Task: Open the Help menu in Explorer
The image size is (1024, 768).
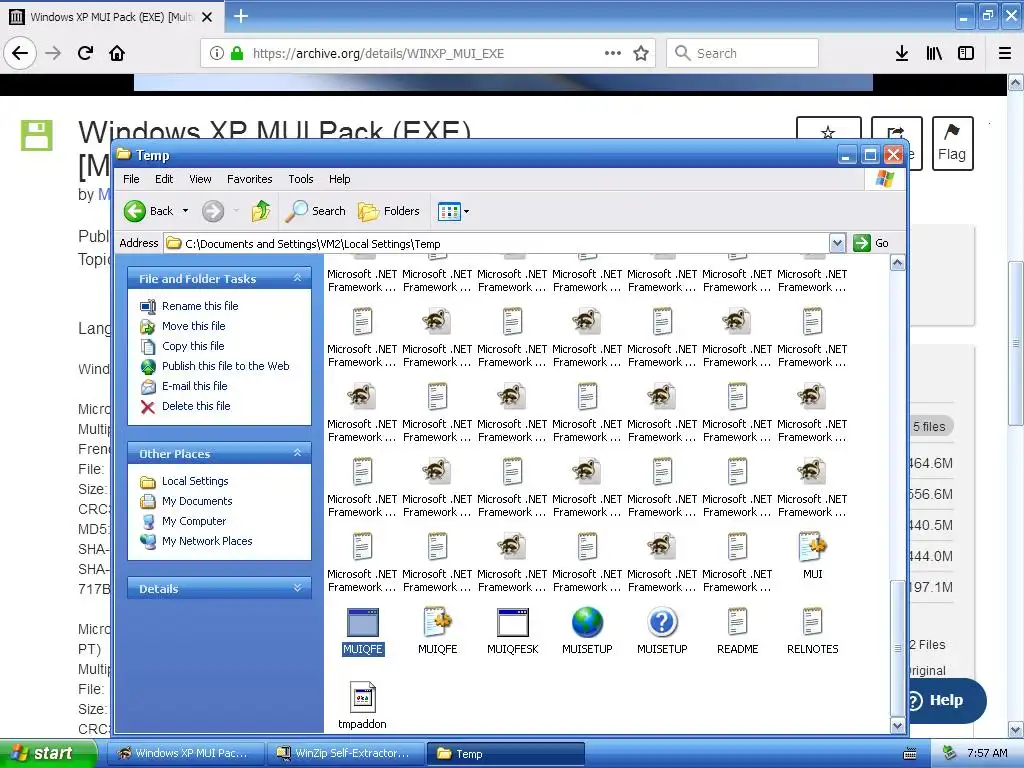Action: click(x=339, y=179)
